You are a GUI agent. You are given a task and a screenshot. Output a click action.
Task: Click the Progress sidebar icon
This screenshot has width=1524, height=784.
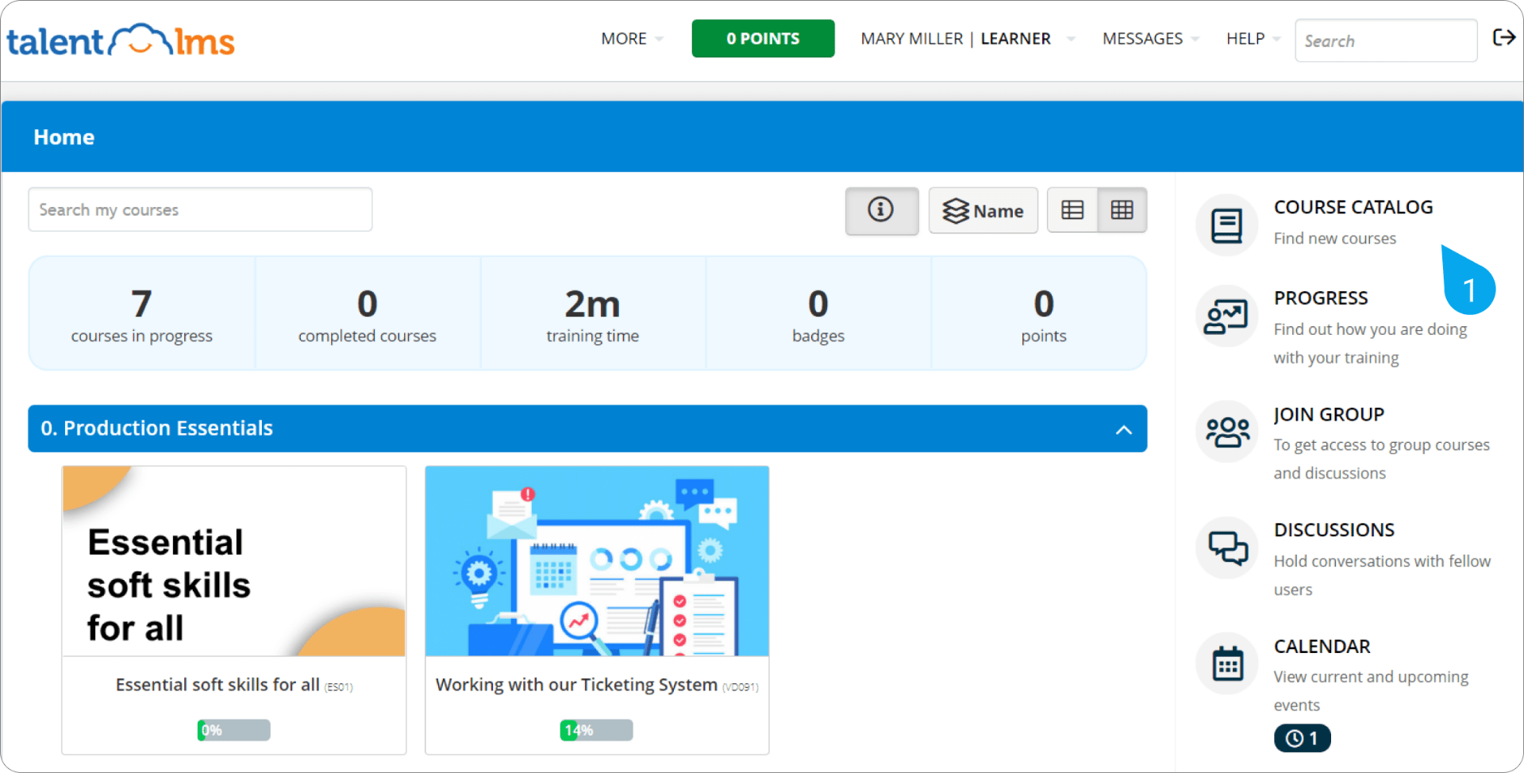pyautogui.click(x=1226, y=315)
